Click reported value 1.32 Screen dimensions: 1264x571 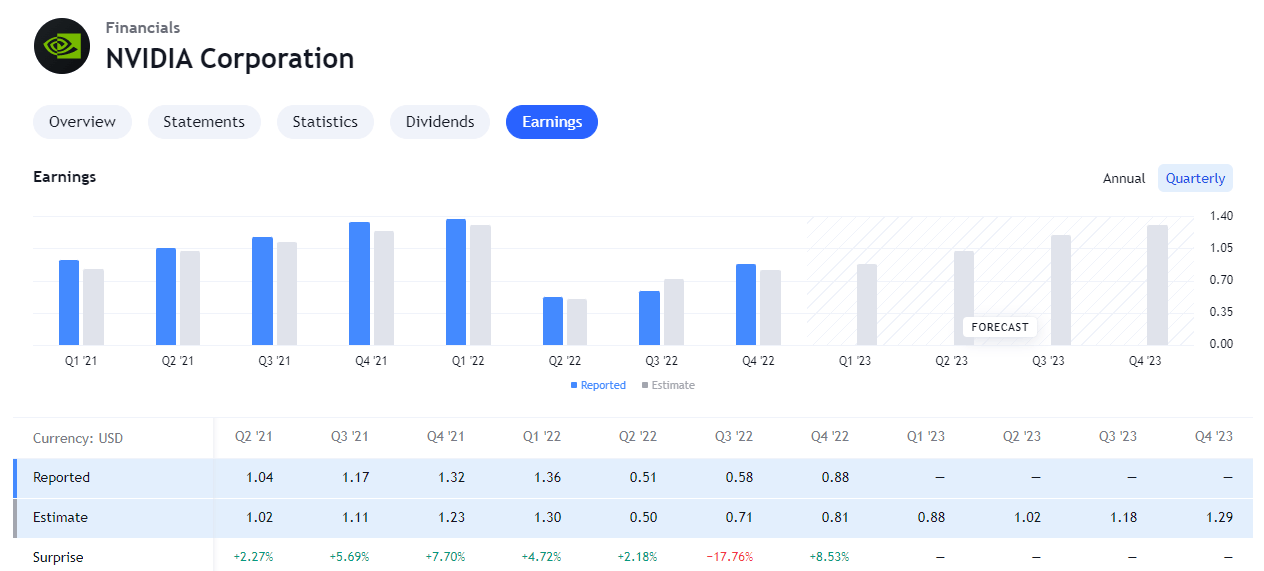(x=451, y=477)
